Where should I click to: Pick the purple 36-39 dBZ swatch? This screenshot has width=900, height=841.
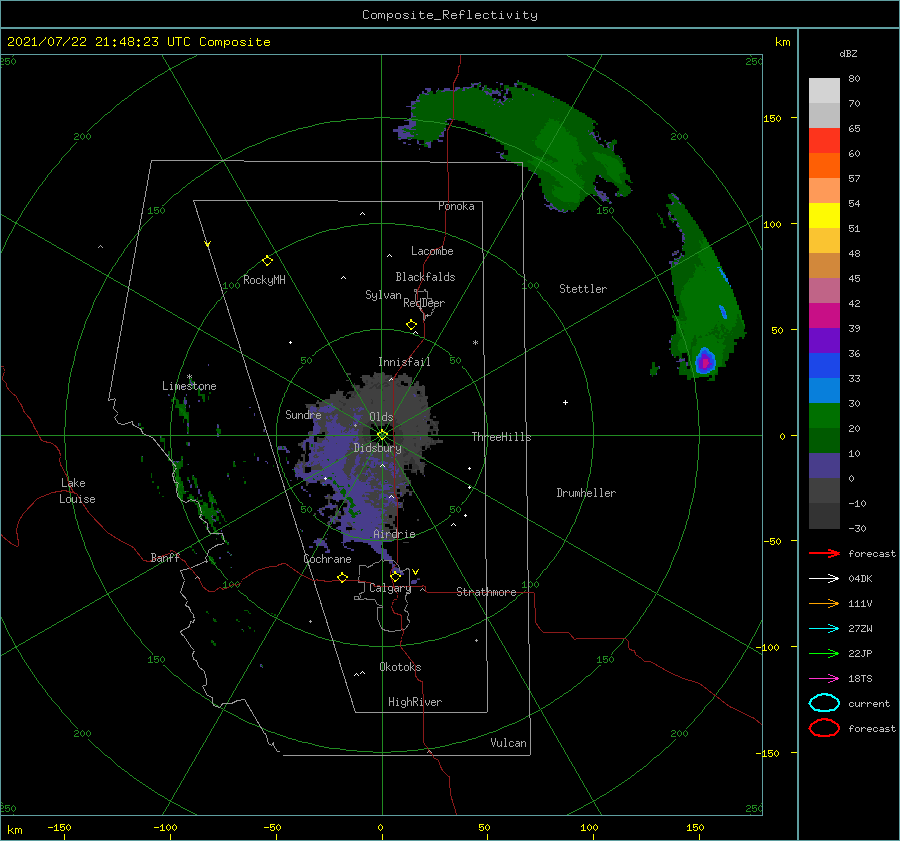[x=824, y=341]
